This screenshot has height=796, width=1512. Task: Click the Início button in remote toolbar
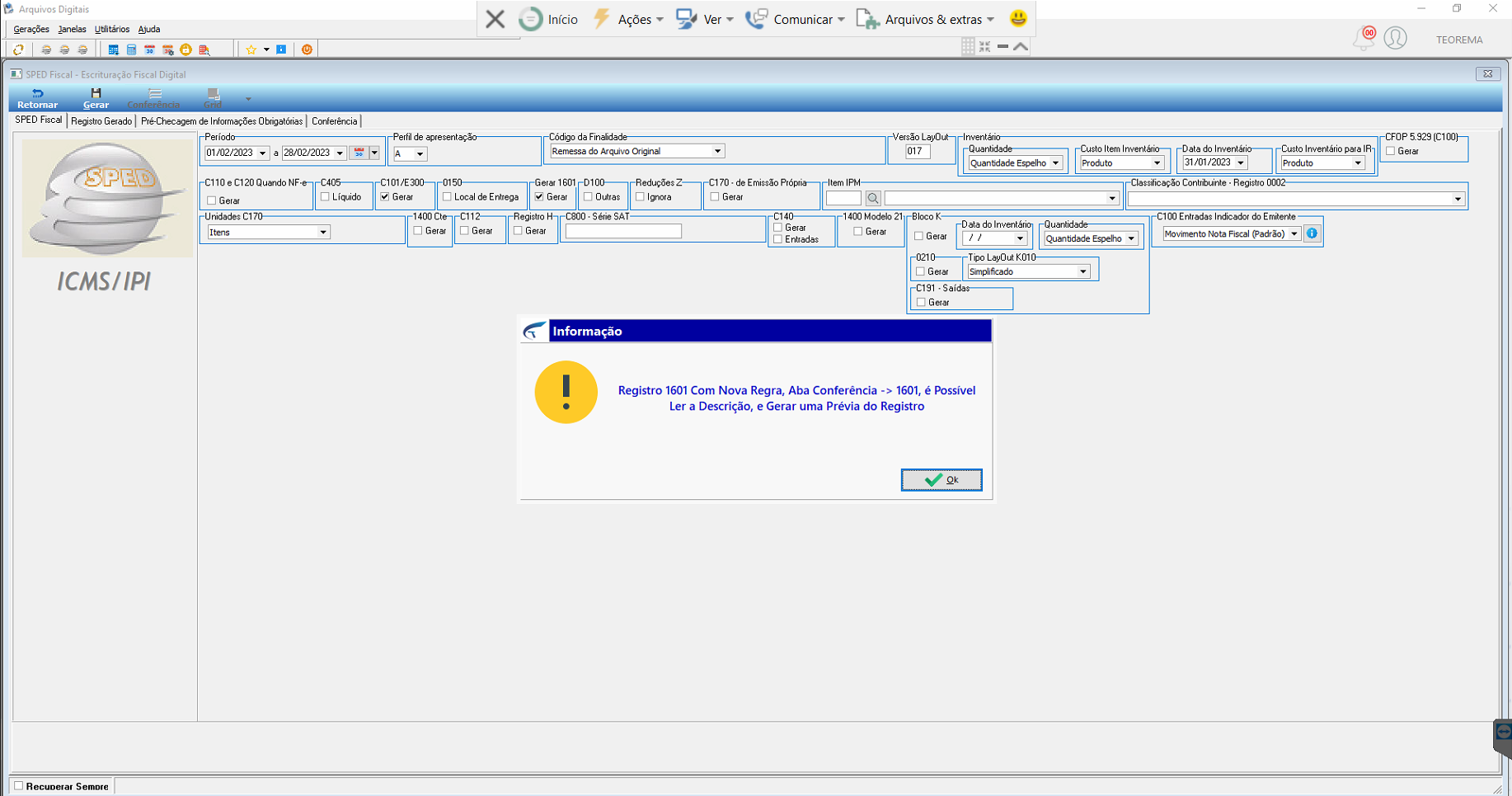(x=548, y=19)
